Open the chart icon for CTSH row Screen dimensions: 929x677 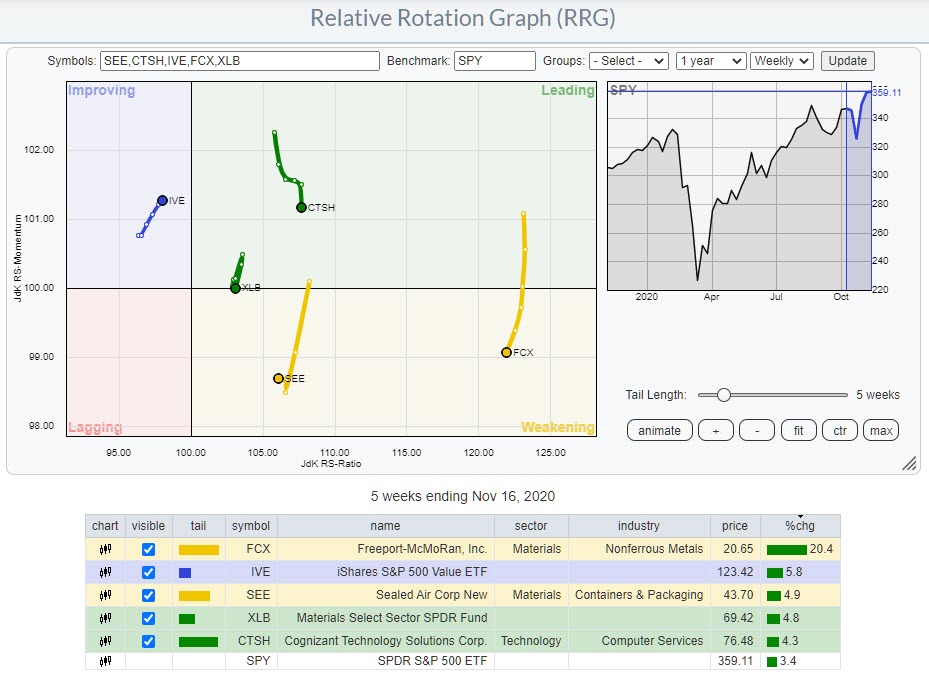point(105,641)
